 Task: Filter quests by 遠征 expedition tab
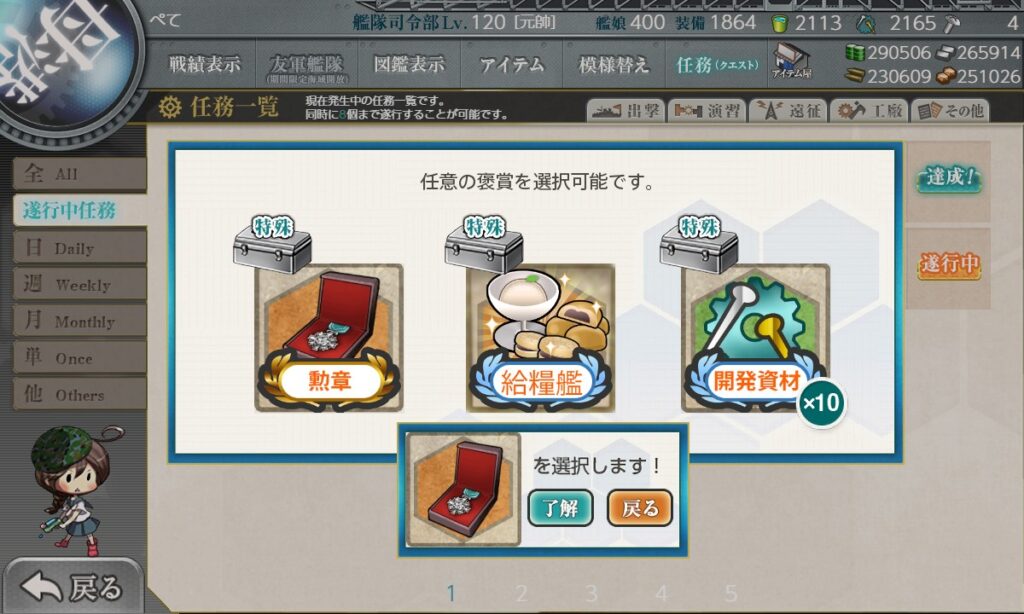[788, 111]
